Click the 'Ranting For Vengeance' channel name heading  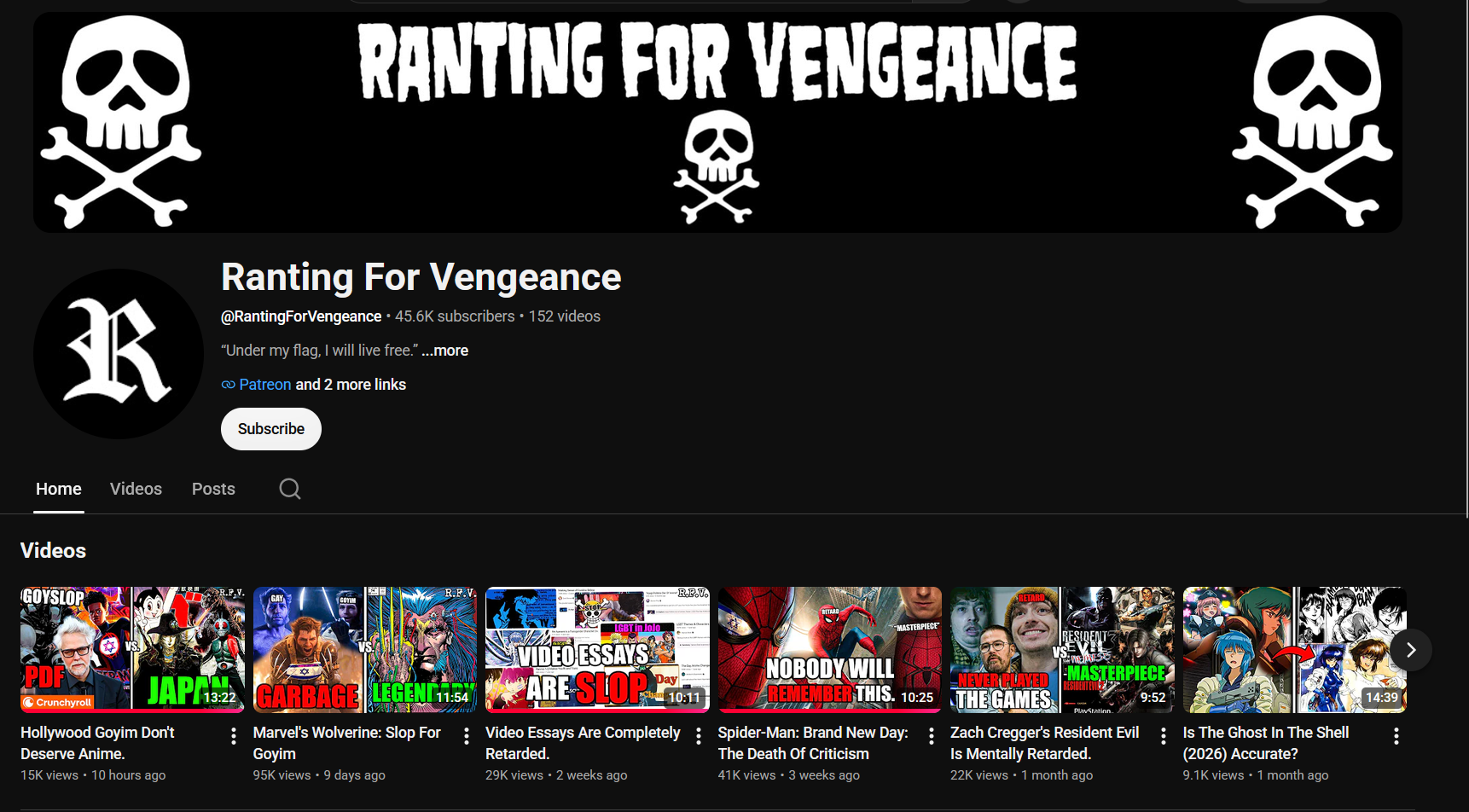[421, 277]
